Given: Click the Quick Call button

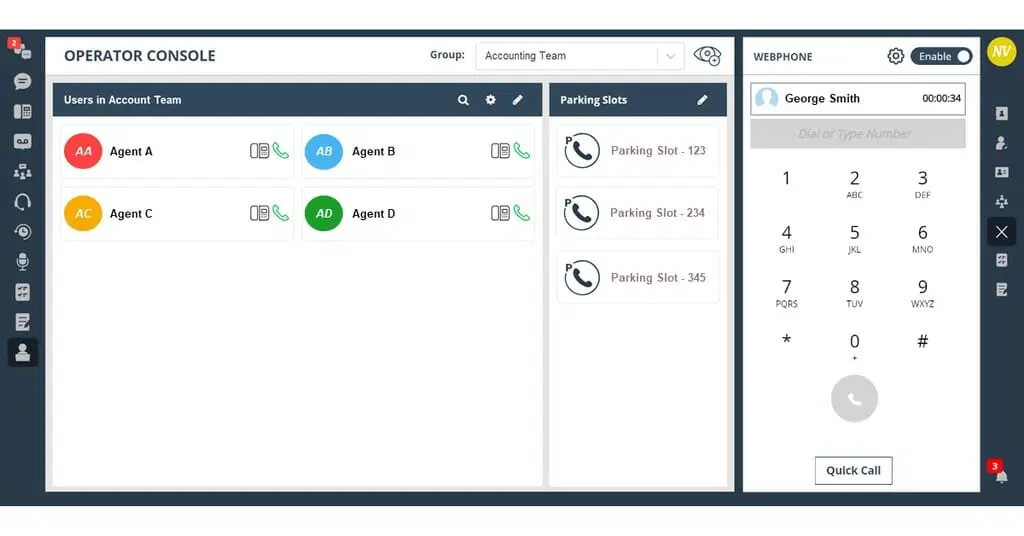Looking at the screenshot, I should pyautogui.click(x=854, y=471).
